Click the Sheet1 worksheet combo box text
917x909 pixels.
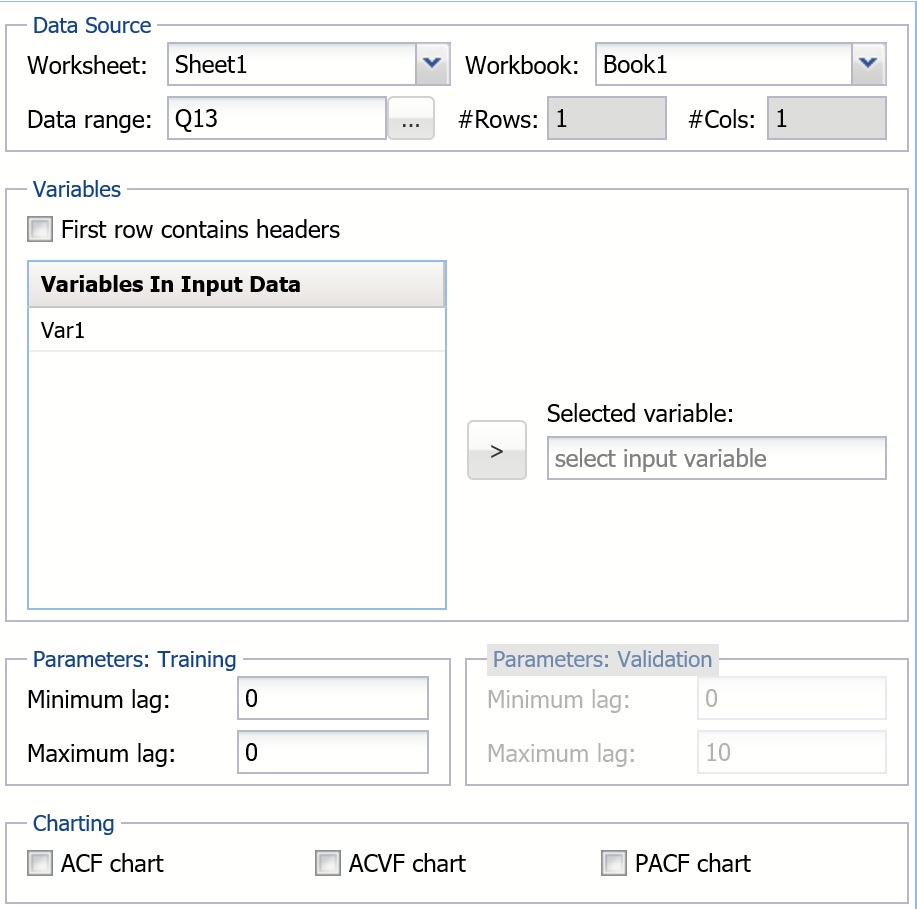290,66
